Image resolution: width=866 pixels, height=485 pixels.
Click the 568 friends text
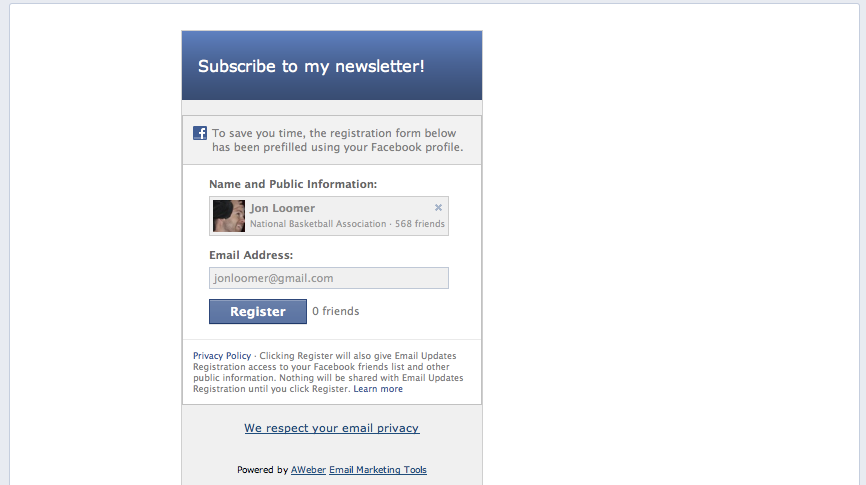tap(420, 224)
